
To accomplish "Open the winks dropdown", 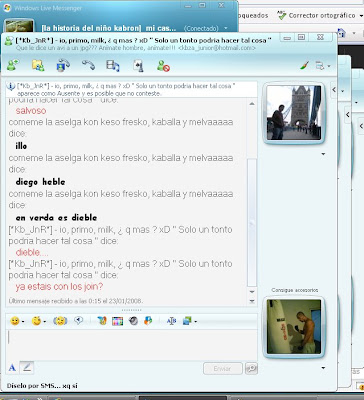I will pyautogui.click(x=38, y=321).
